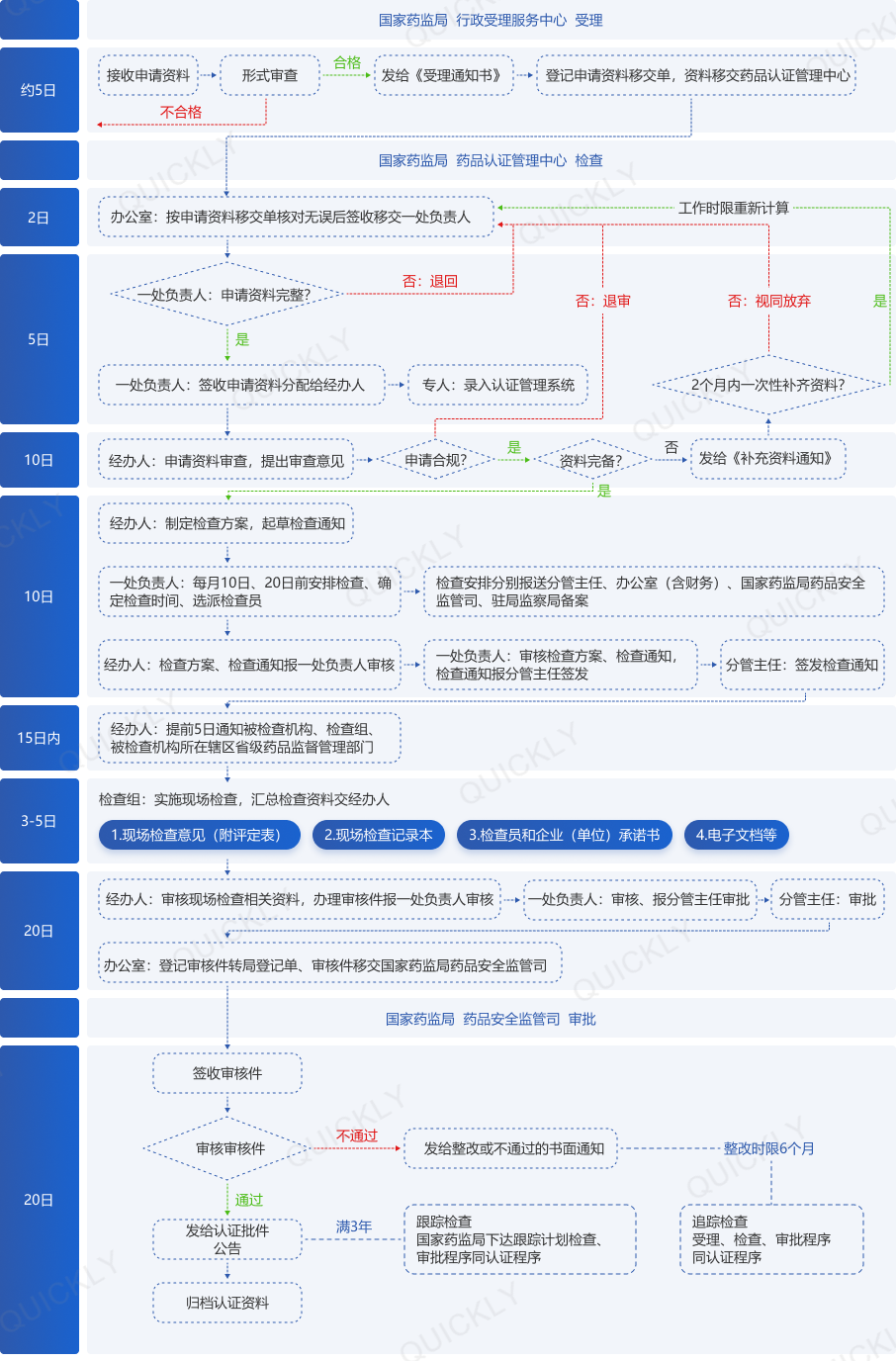Select the 归档认证资料 box

[x=227, y=1303]
